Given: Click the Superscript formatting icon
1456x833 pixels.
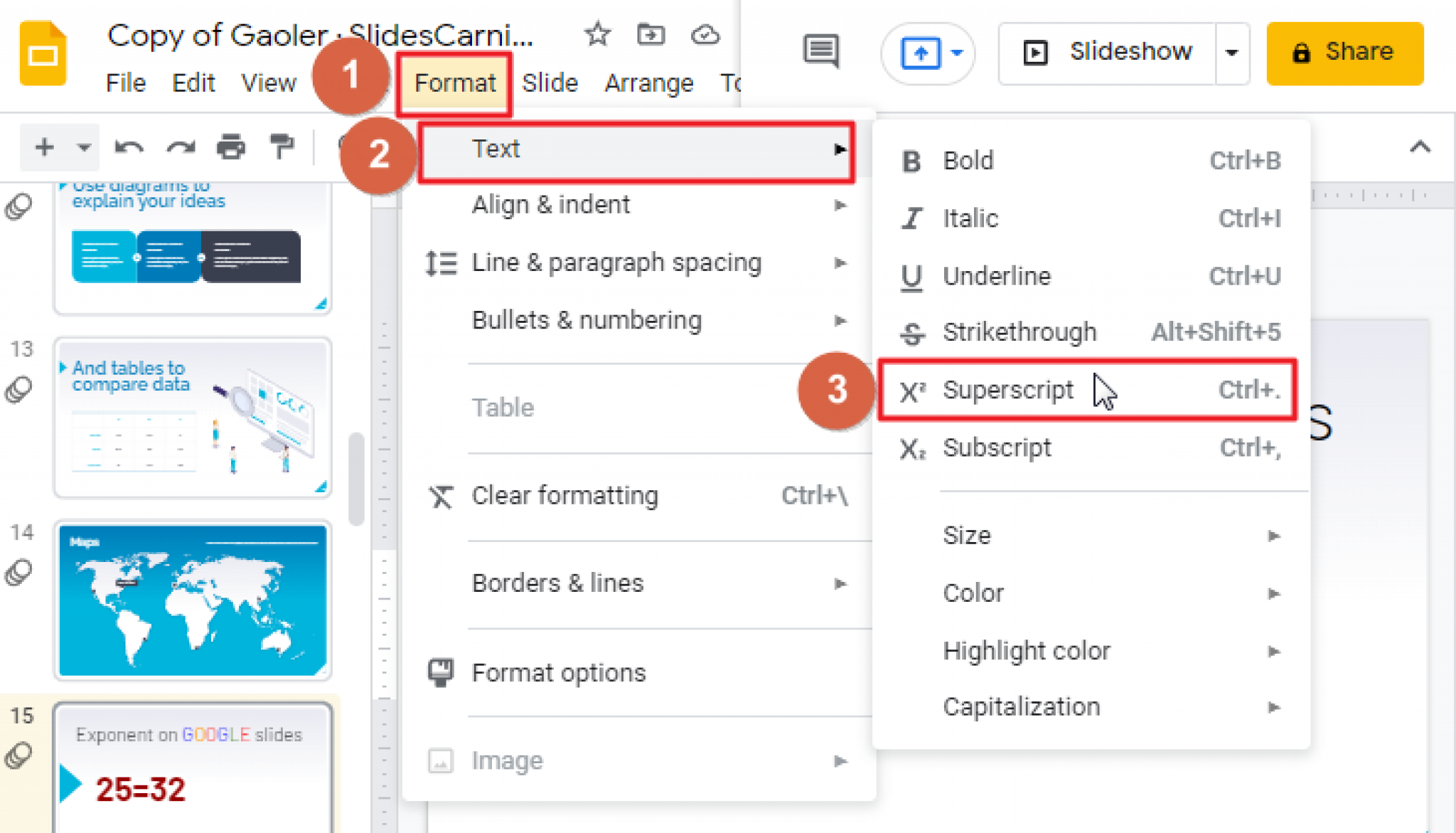Looking at the screenshot, I should [x=912, y=390].
